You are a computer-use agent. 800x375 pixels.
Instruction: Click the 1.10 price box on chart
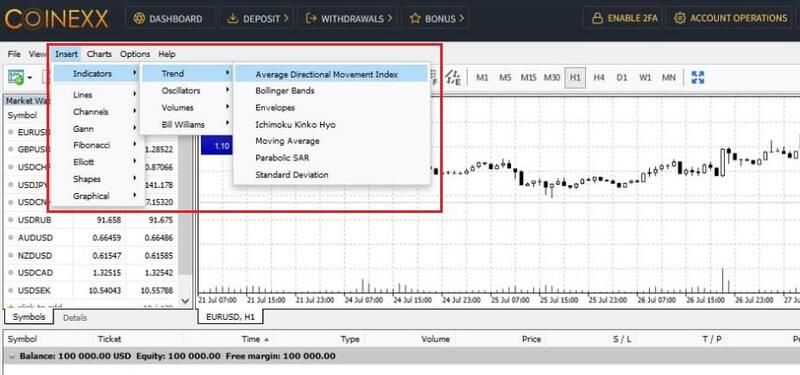click(x=217, y=146)
